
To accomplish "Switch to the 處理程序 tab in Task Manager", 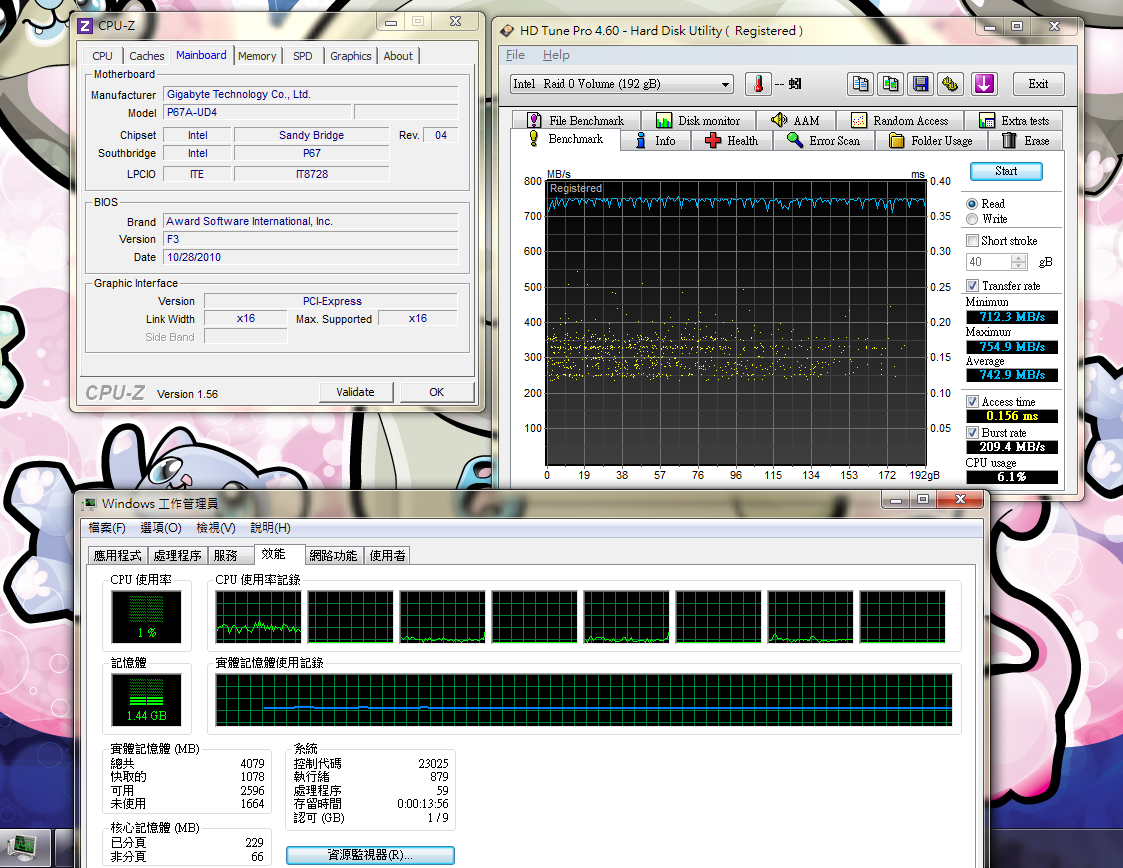I will tap(178, 556).
